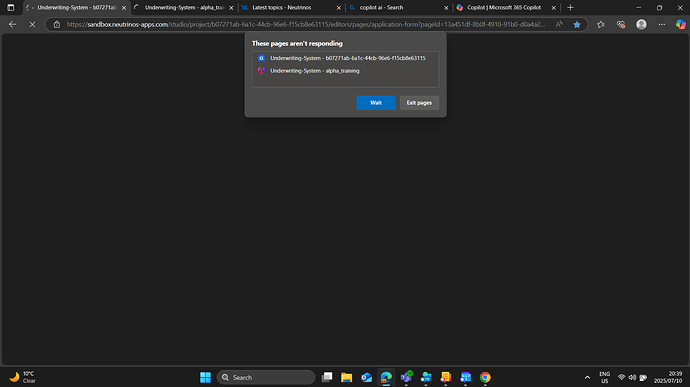Viewport: 690px width, 387px height.
Task: Open Task View on the taskbar
Action: 327,377
